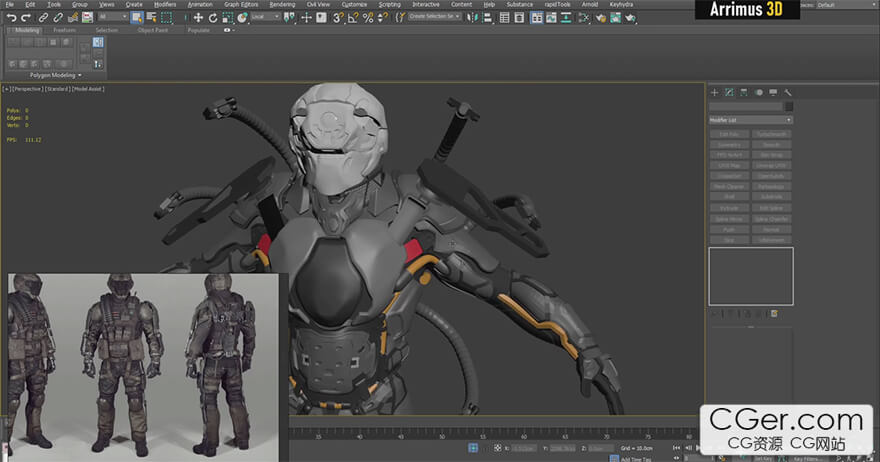Activate the Select and Rotate tool
This screenshot has width=880, height=462.
point(213,18)
